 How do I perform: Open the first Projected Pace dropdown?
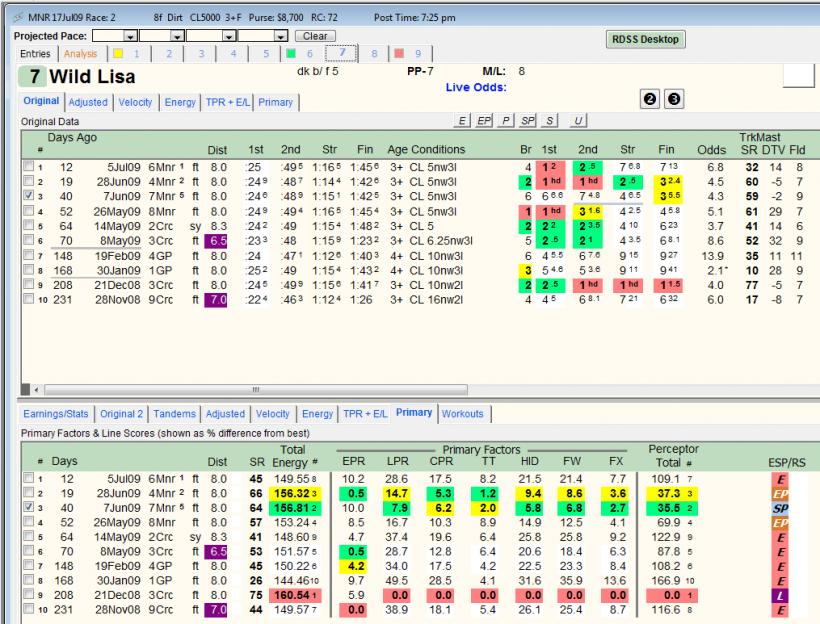tap(130, 36)
